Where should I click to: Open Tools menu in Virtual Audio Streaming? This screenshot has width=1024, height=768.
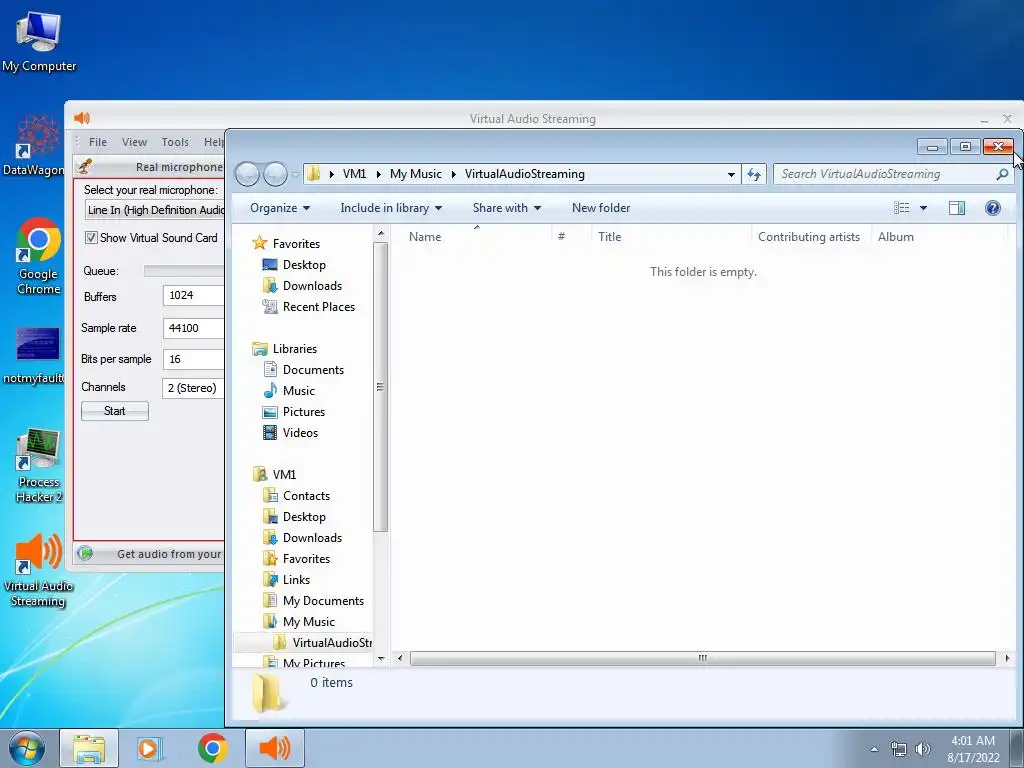tap(175, 142)
